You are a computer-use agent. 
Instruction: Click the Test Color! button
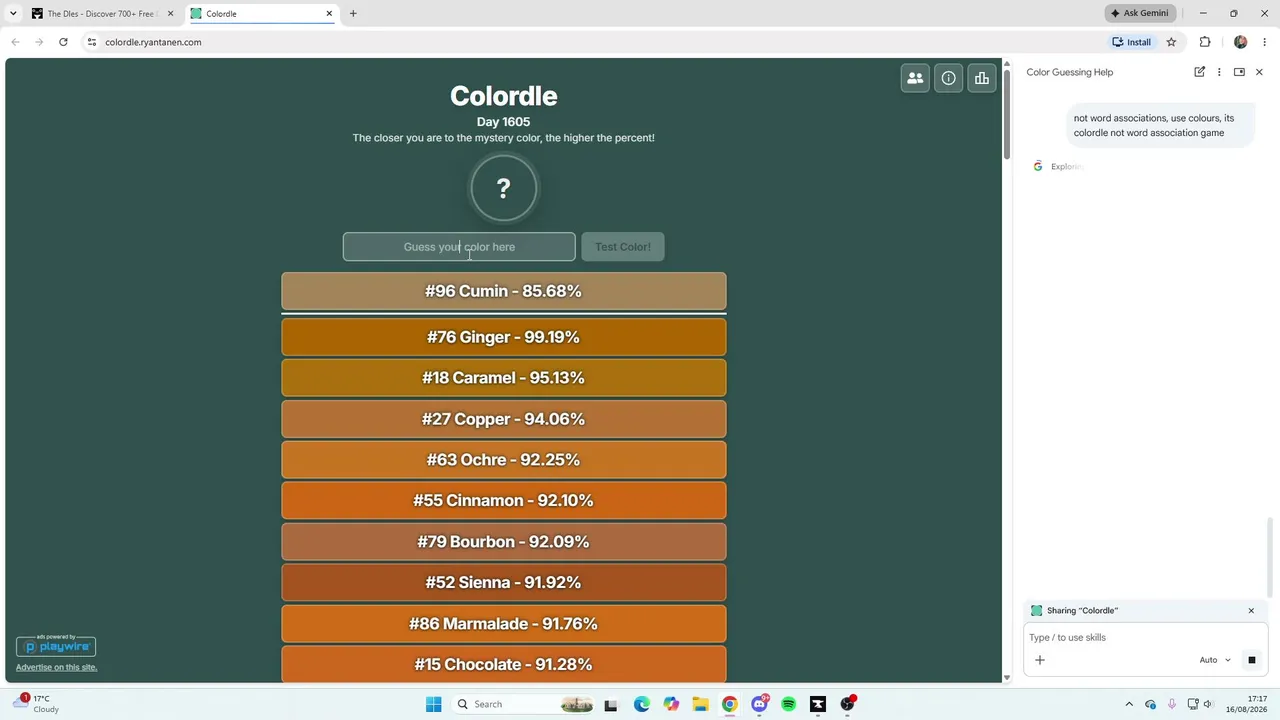(623, 247)
